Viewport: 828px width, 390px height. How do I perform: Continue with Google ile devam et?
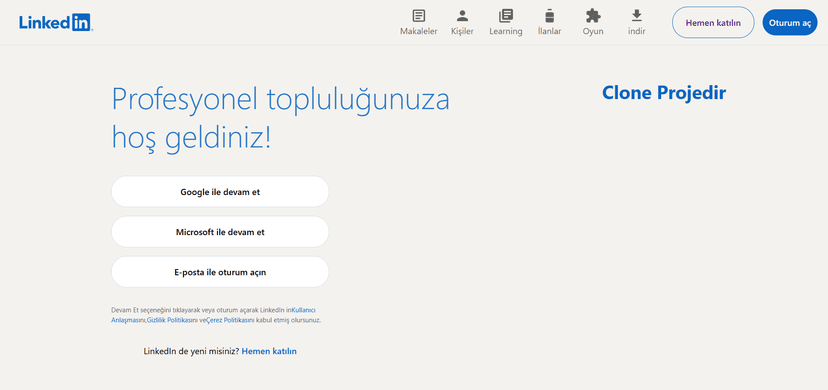tap(220, 192)
